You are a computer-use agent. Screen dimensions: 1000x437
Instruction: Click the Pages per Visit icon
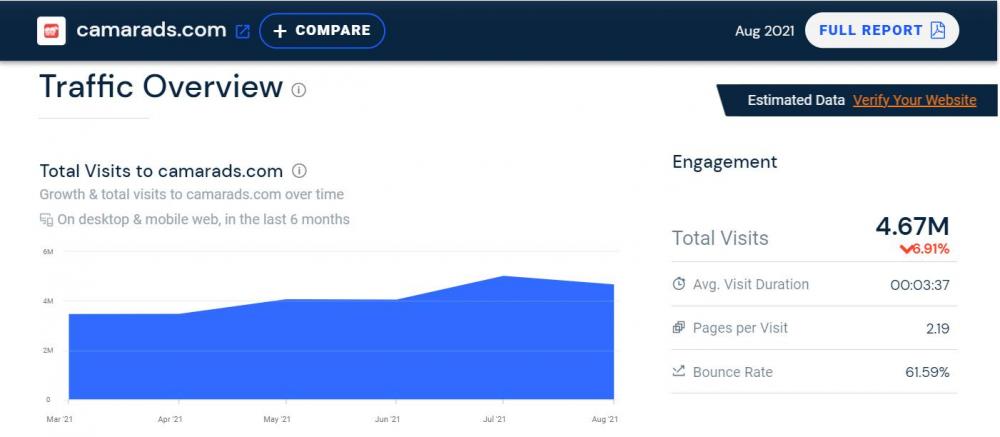[679, 328]
